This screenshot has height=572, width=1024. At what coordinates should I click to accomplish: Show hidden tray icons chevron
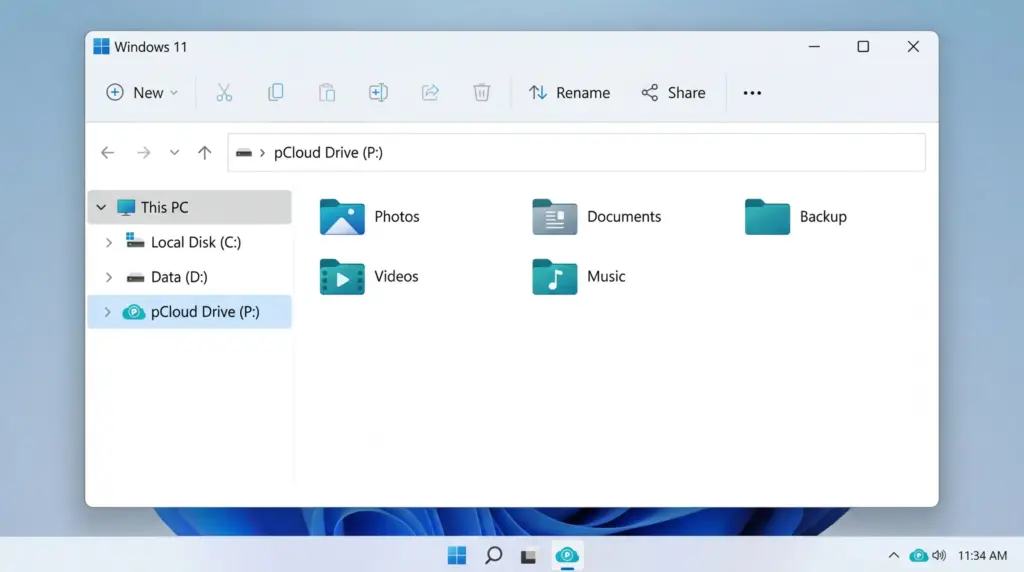(x=893, y=555)
